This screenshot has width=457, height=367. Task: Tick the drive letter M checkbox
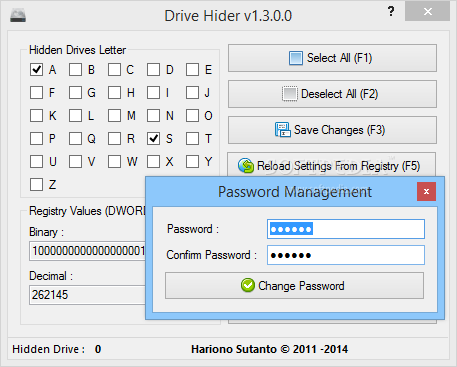114,116
